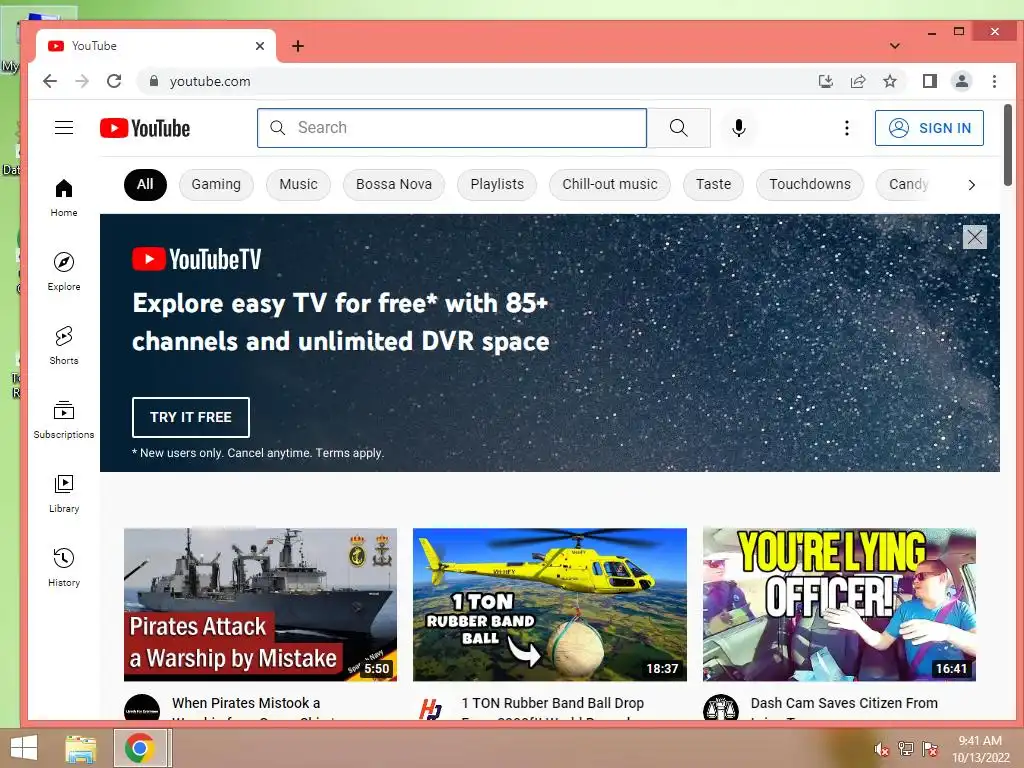Image resolution: width=1024 pixels, height=768 pixels.
Task: Select the Taste filter chip
Action: point(713,185)
